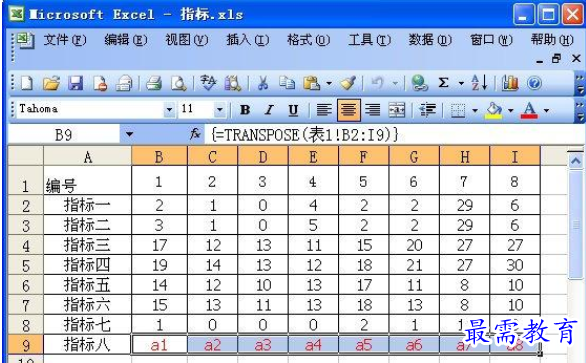Select cell a1 in row 9
Image resolution: width=586 pixels, height=363 pixels.
[x=159, y=345]
